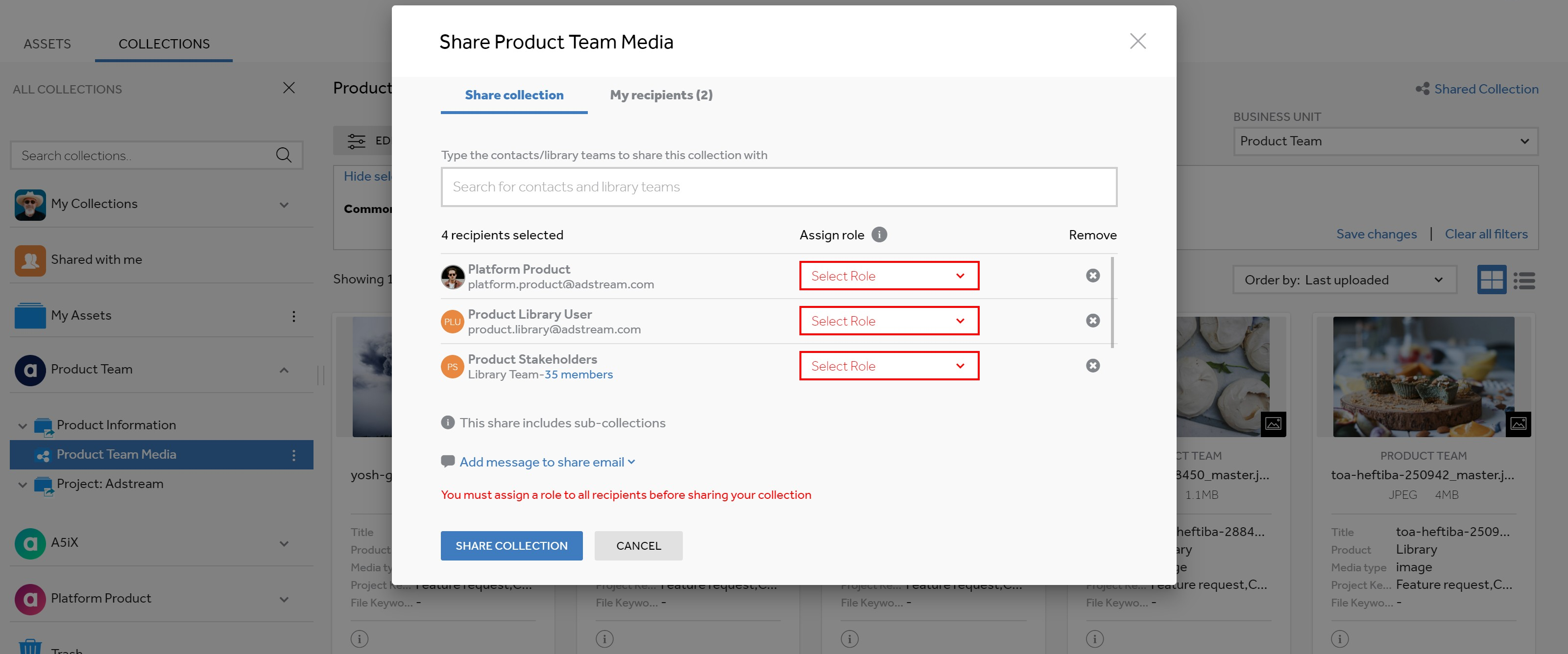This screenshot has height=654, width=1568.
Task: Expand My Collections section
Action: click(284, 205)
